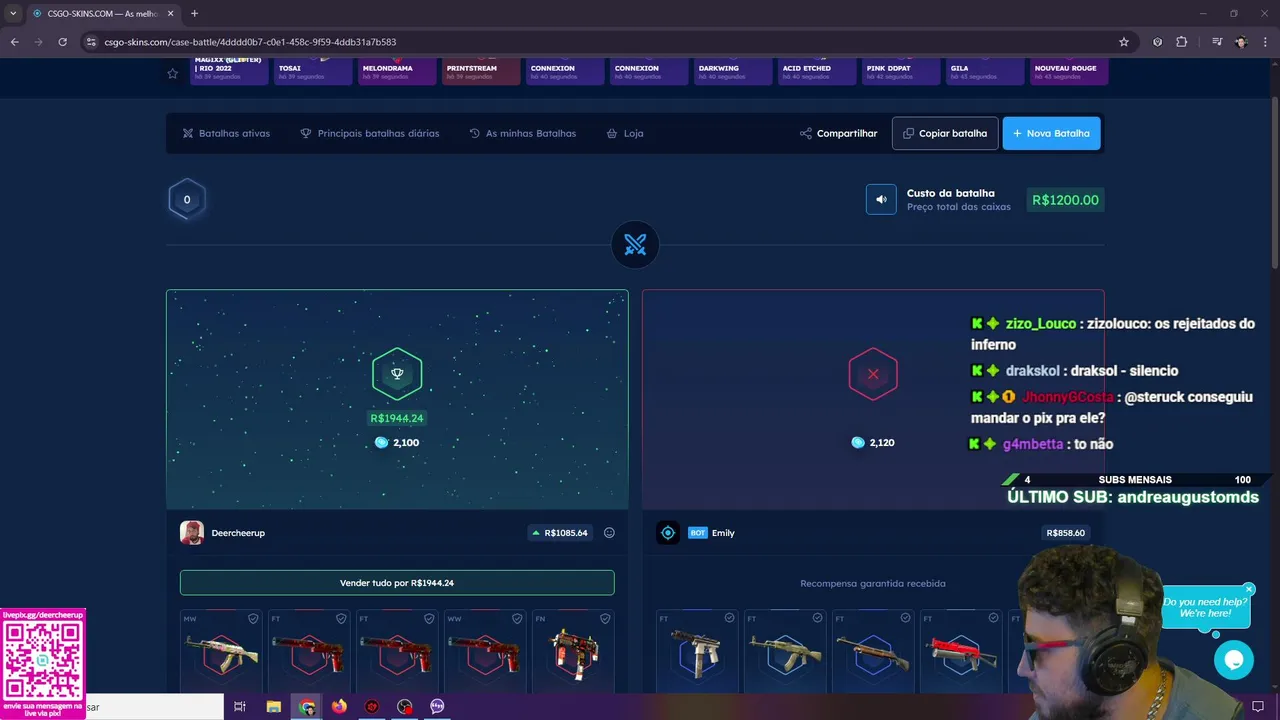Click the Copiar batalha button
This screenshot has height=720, width=1280.
pos(945,133)
